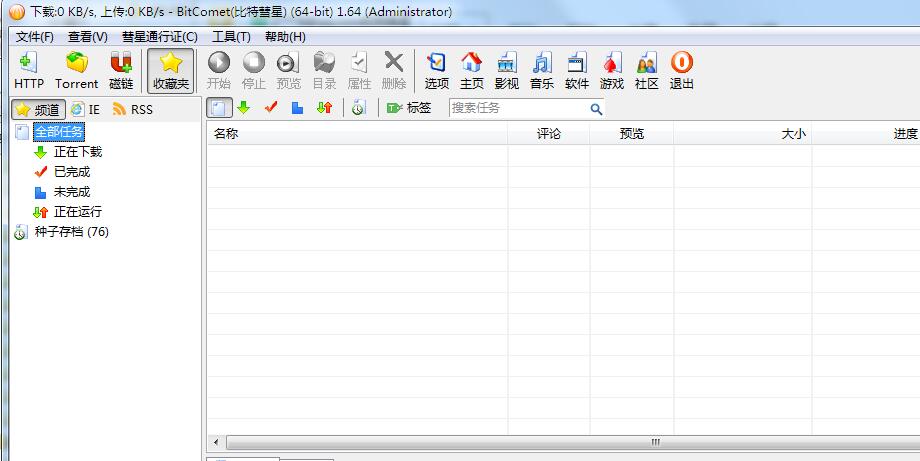Open the 音乐 music section

tap(542, 71)
